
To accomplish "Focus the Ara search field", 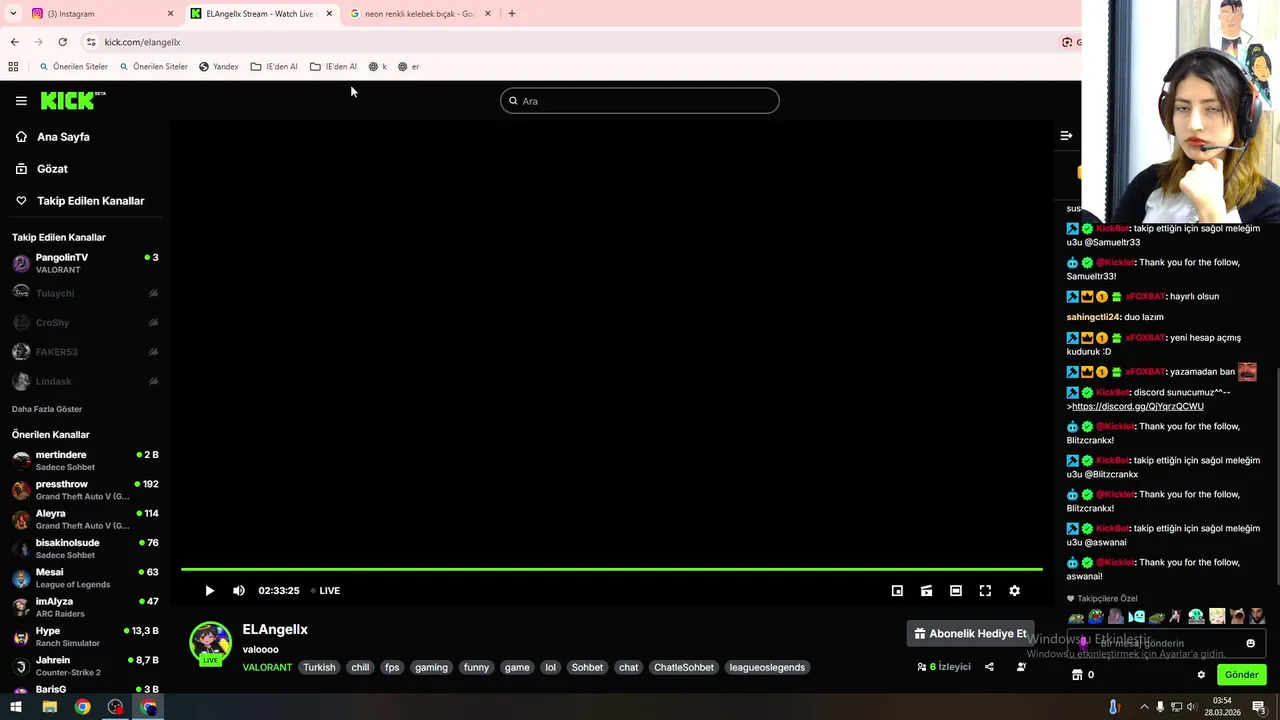I will [x=640, y=101].
